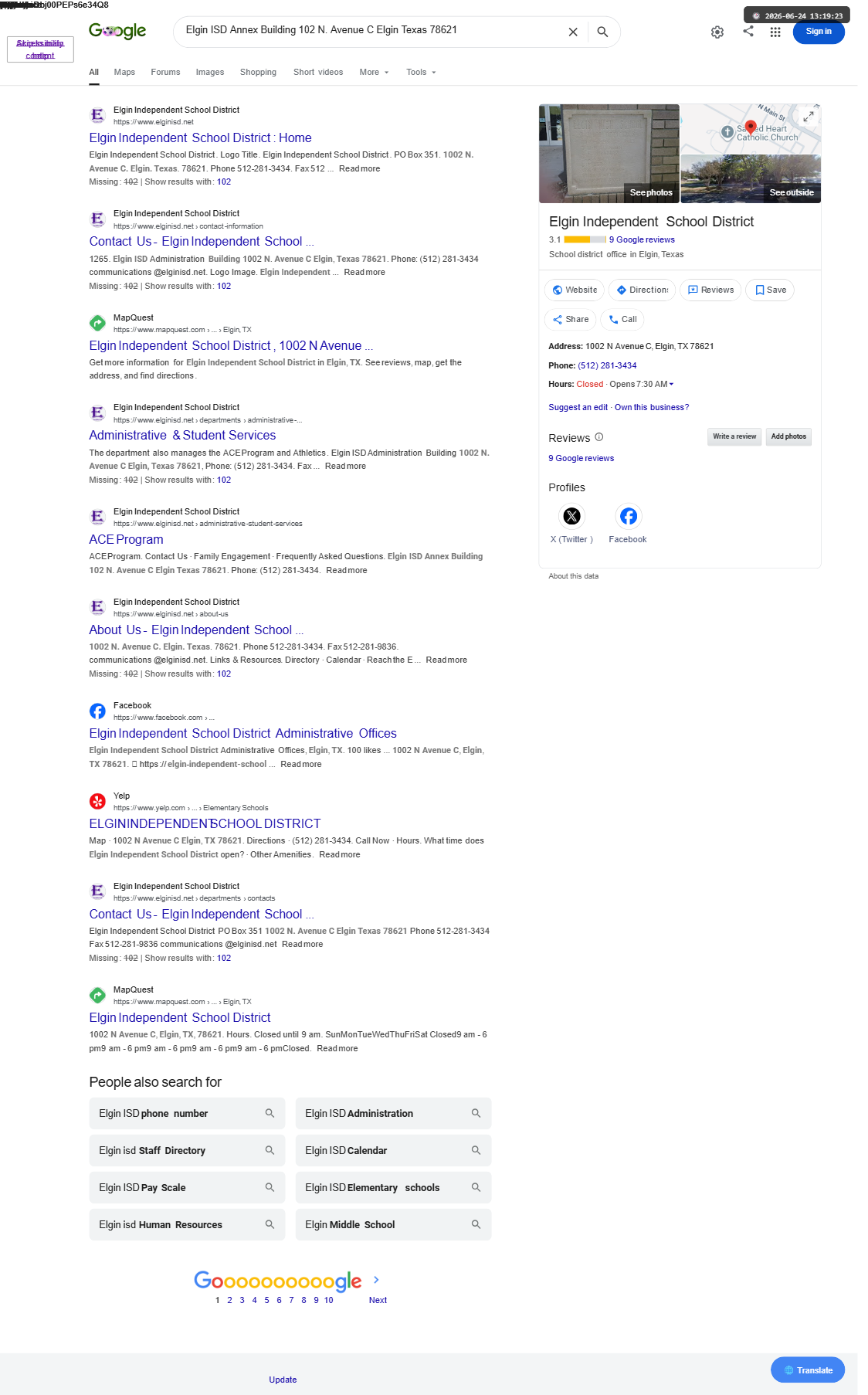The height and width of the screenshot is (1395, 868).
Task: Click the magnifier search icon
Action: pyautogui.click(x=602, y=32)
